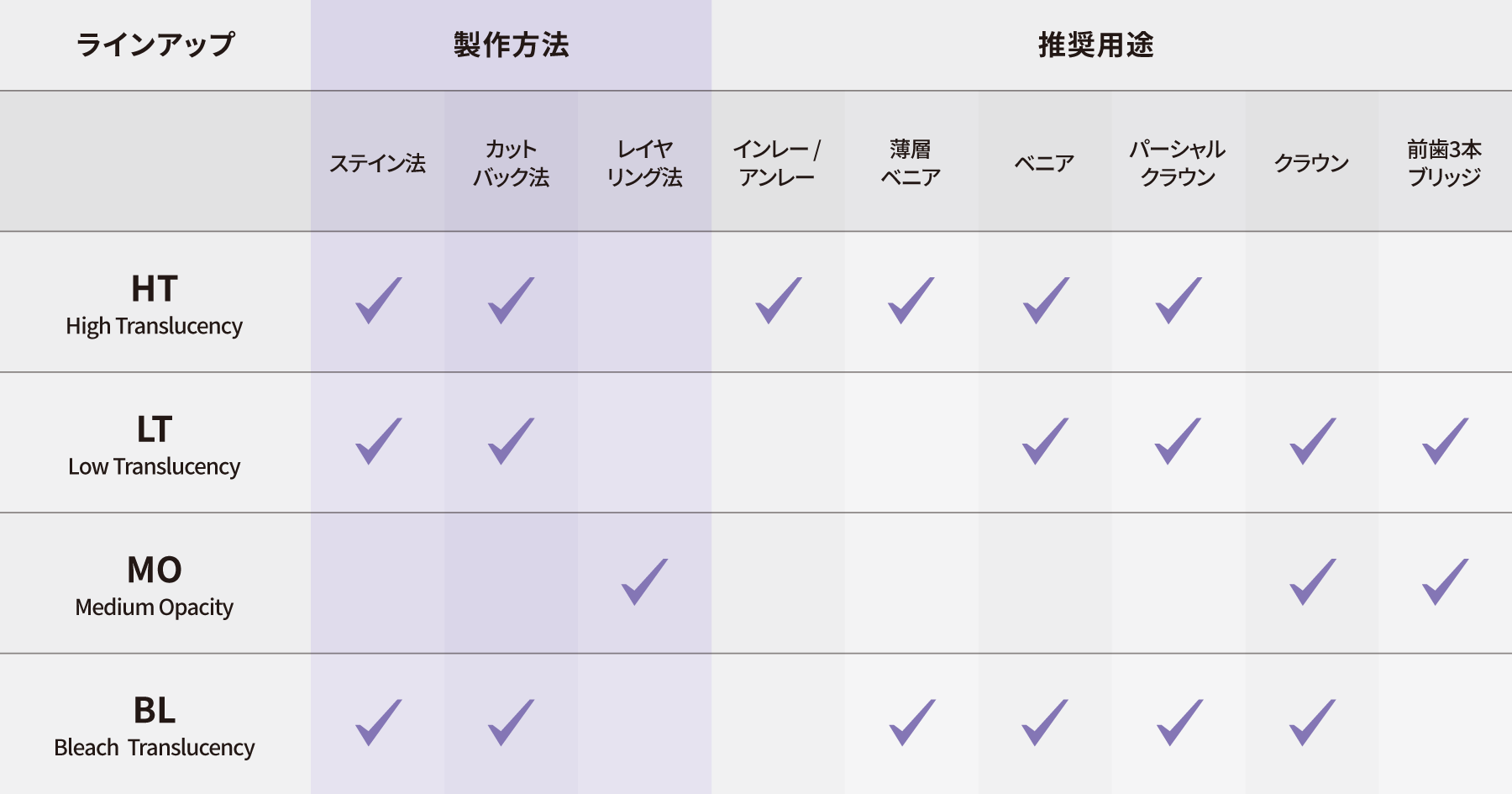This screenshot has width=1512, height=794.
Task: Select the 推奨用途 header
Action: pyautogui.click(x=1095, y=45)
